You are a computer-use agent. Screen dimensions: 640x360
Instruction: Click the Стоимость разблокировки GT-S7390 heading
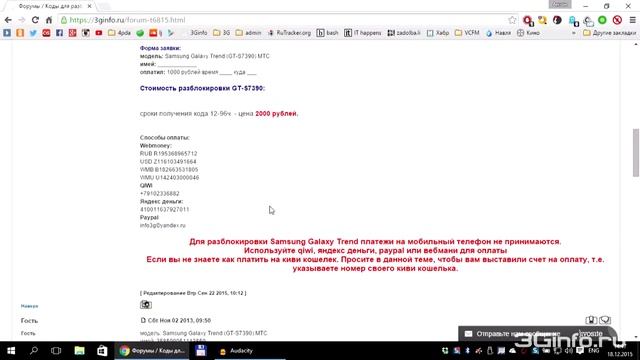202,88
